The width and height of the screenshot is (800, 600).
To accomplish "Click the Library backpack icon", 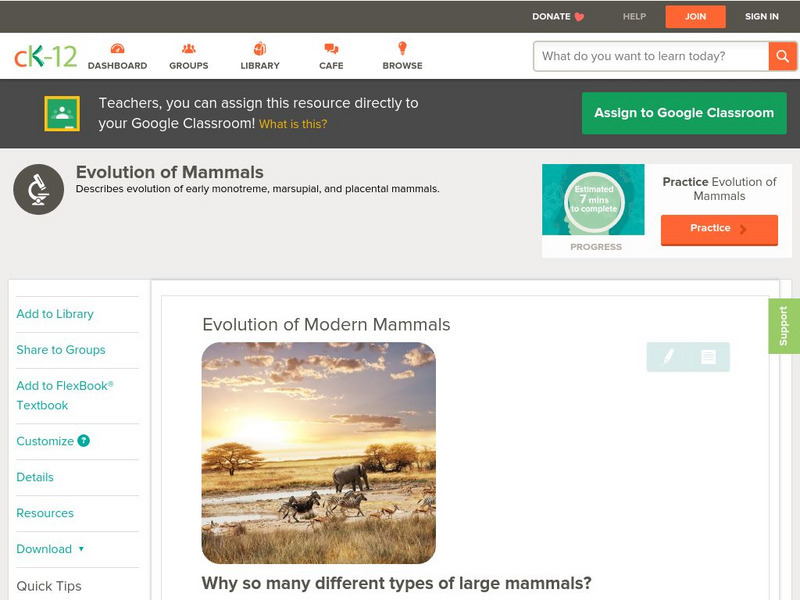I will 258,45.
